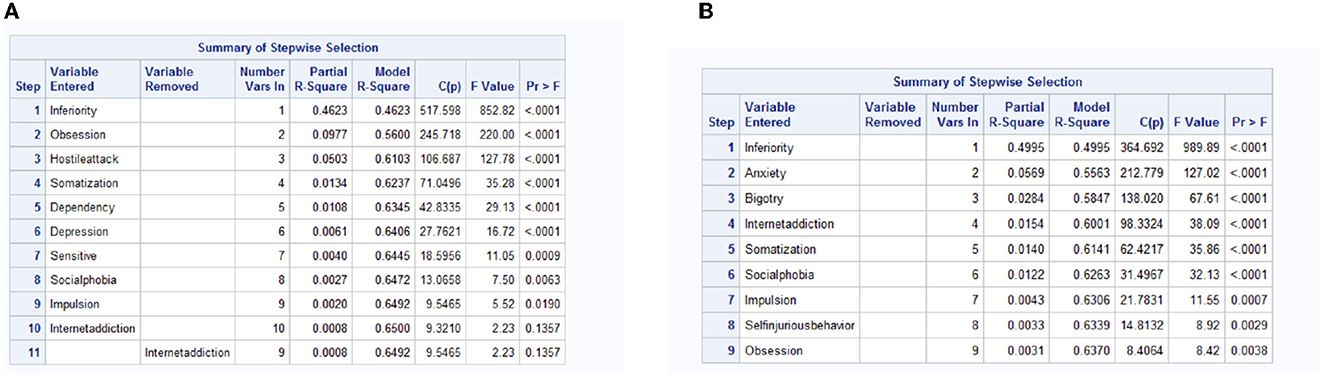Click the Variable Removed header in table A
Viewport: 1325px width, 378px height.
click(172, 79)
